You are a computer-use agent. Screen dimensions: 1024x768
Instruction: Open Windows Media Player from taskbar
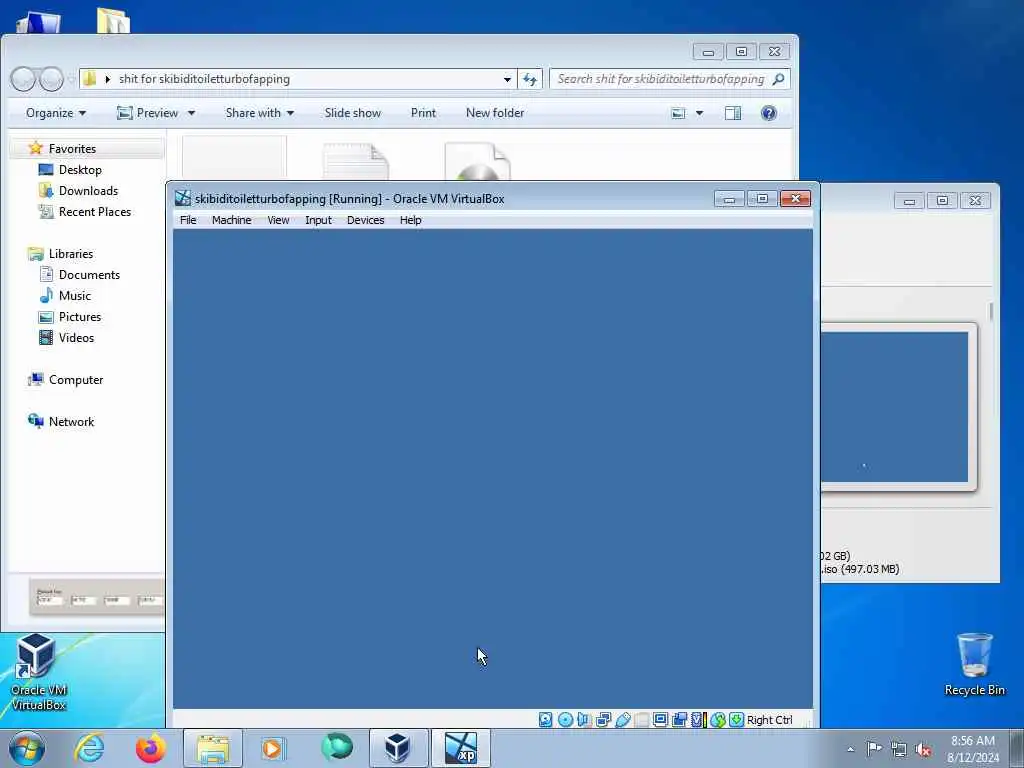click(x=272, y=748)
